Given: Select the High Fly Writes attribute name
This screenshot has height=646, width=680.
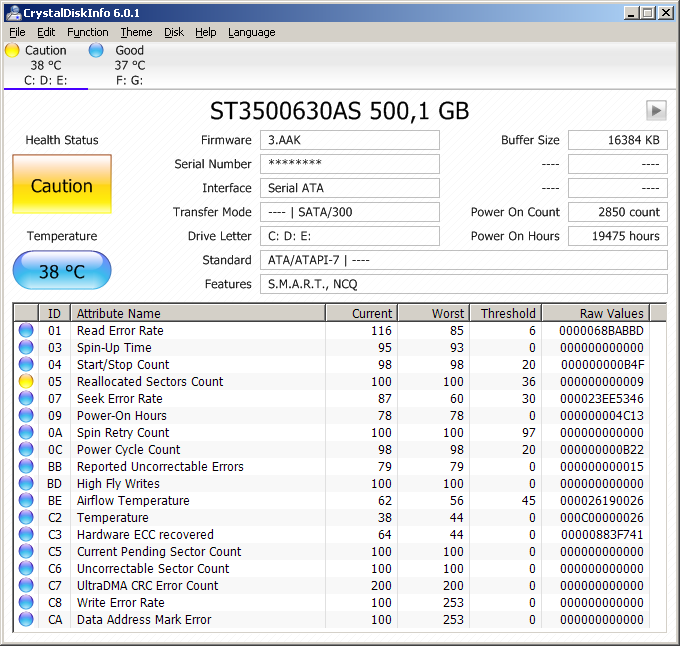Looking at the screenshot, I should [x=118, y=483].
